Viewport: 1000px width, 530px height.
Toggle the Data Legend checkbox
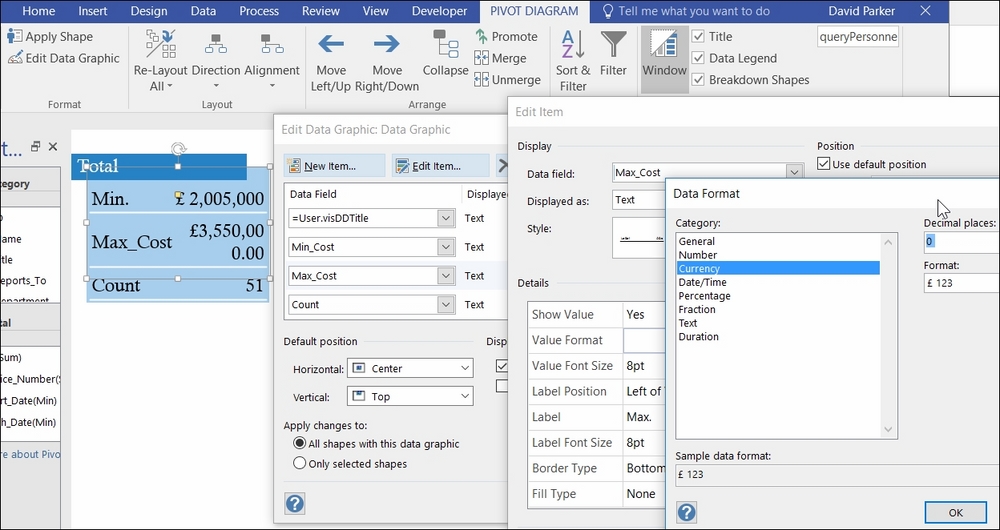[x=698, y=58]
